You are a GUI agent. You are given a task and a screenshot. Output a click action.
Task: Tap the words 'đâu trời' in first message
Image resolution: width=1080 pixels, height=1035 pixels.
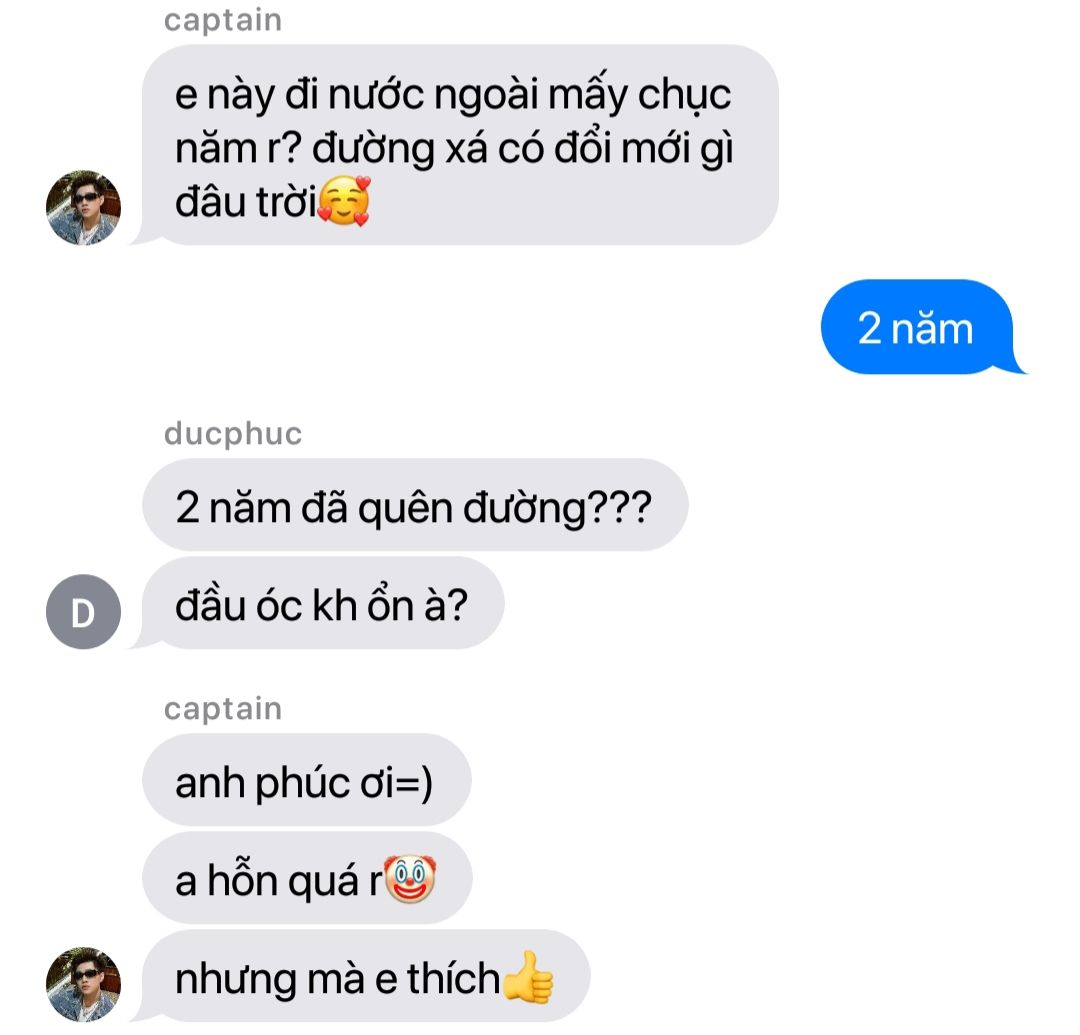pos(246,202)
